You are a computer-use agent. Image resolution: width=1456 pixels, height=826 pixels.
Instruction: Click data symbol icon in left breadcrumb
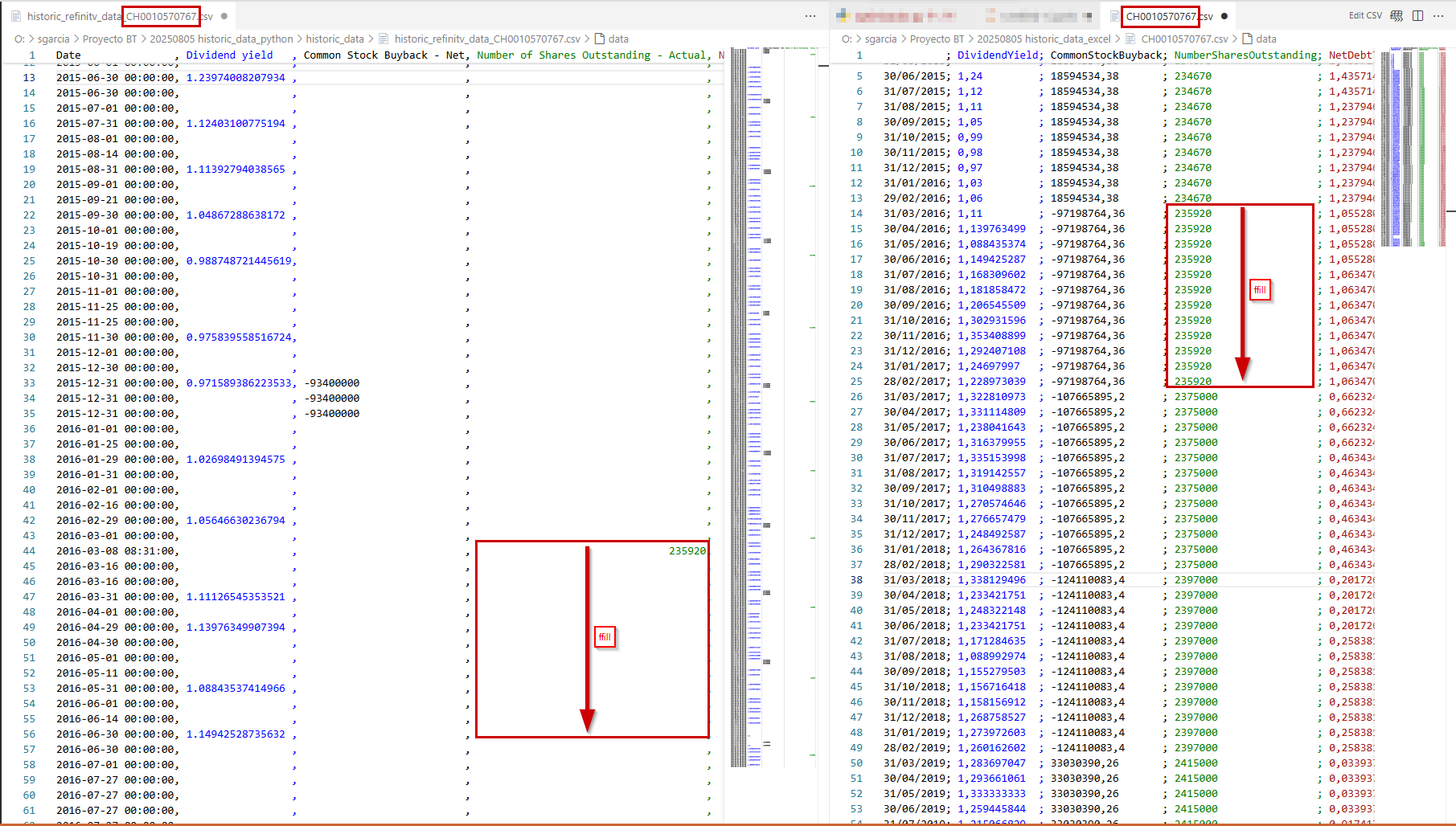(x=600, y=39)
